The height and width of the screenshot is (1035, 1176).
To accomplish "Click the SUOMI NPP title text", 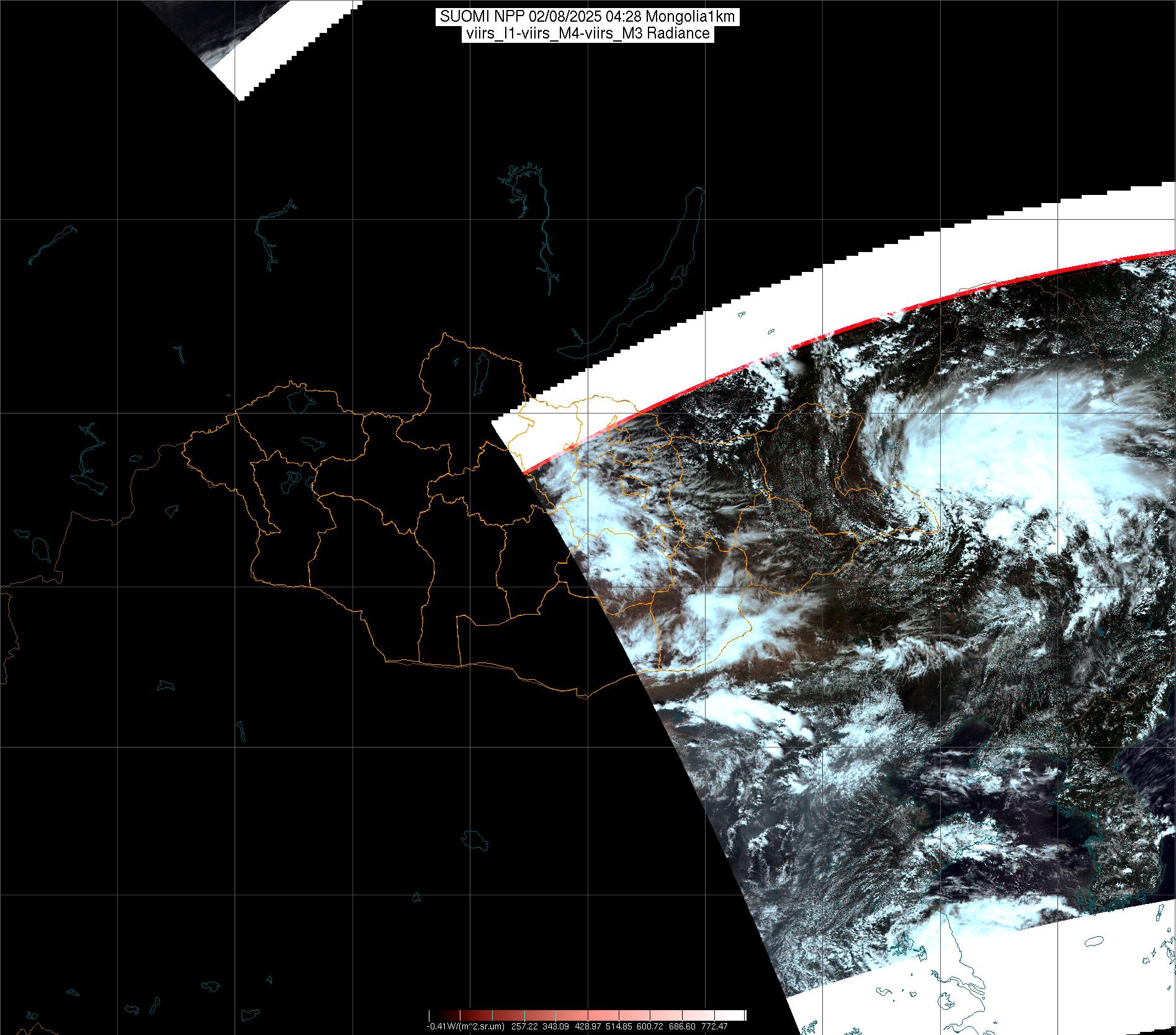I will pos(587,17).
